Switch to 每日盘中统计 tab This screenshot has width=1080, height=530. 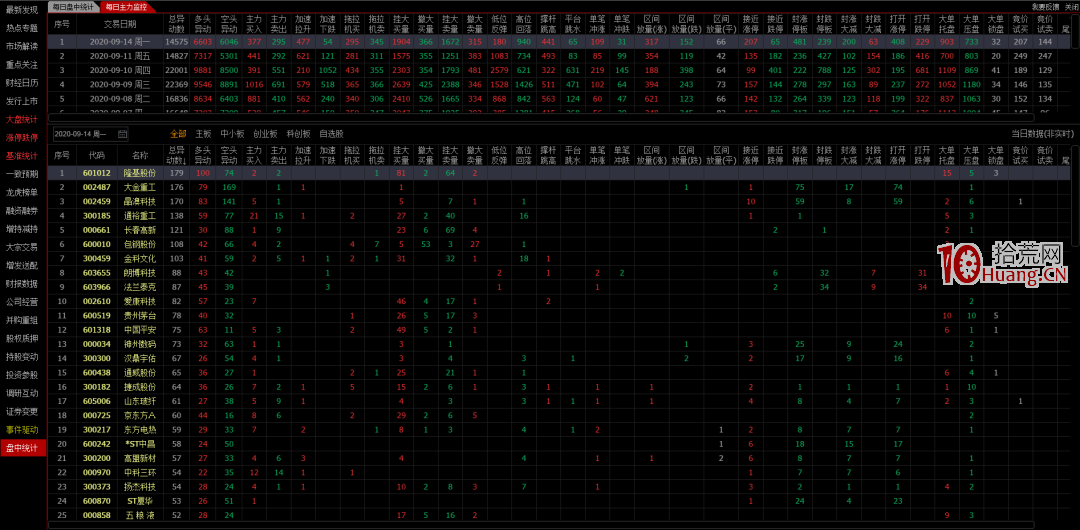[x=73, y=6]
